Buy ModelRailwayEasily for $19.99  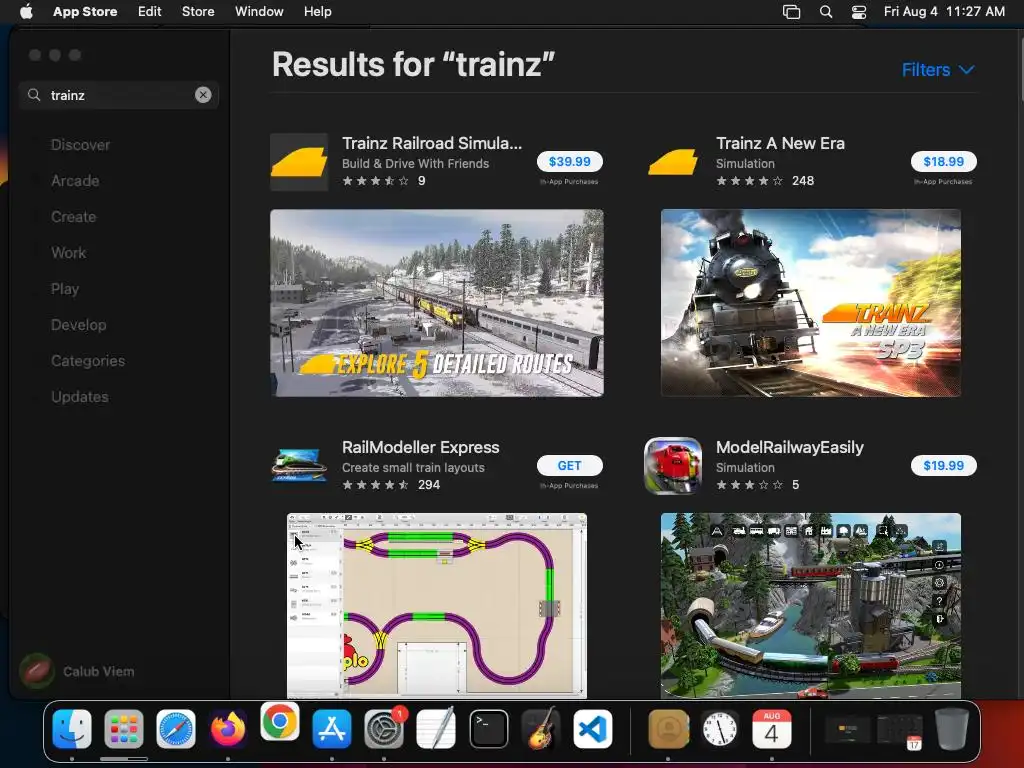coord(943,466)
